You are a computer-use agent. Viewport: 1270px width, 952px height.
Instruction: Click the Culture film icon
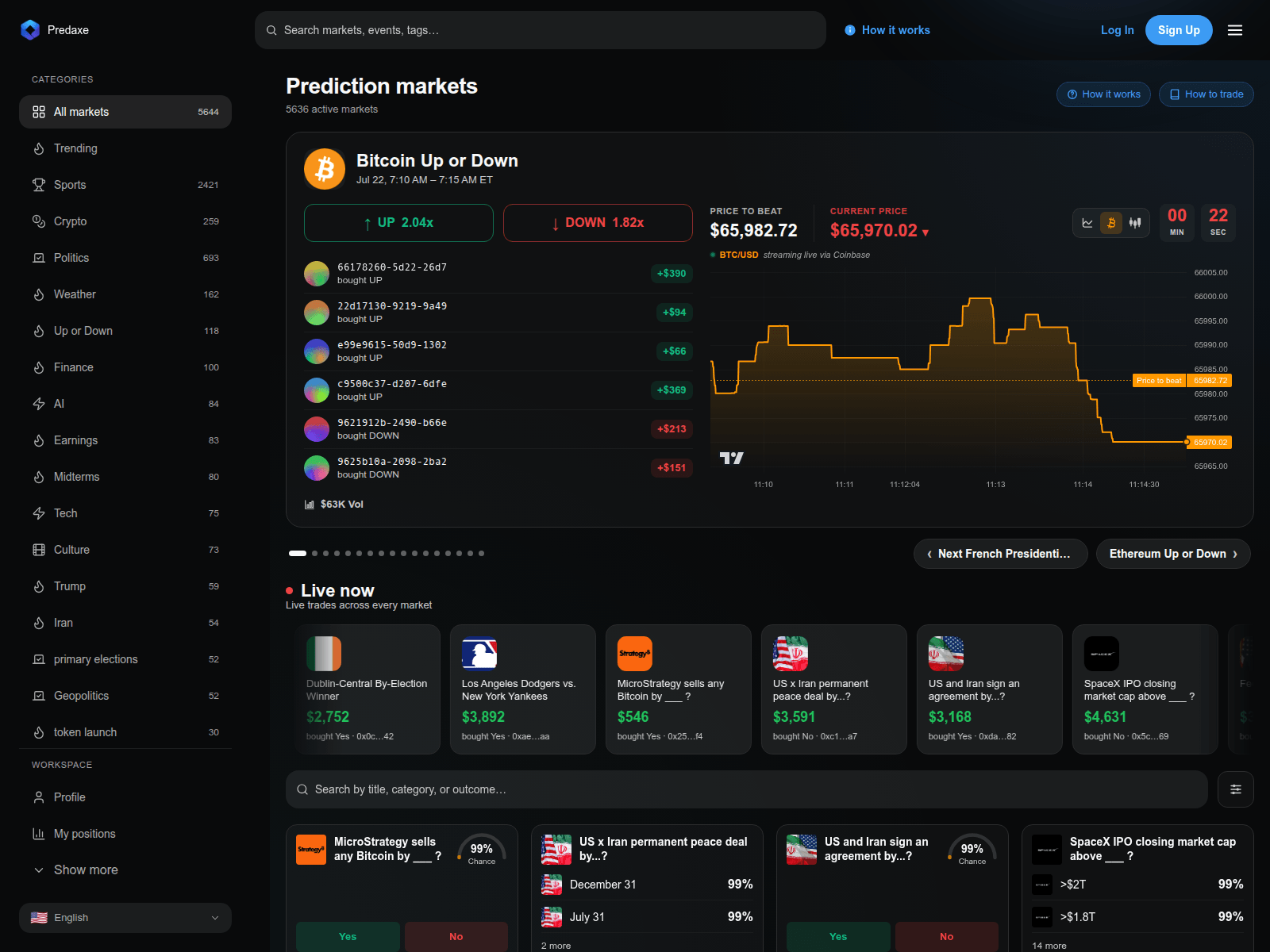coord(39,550)
